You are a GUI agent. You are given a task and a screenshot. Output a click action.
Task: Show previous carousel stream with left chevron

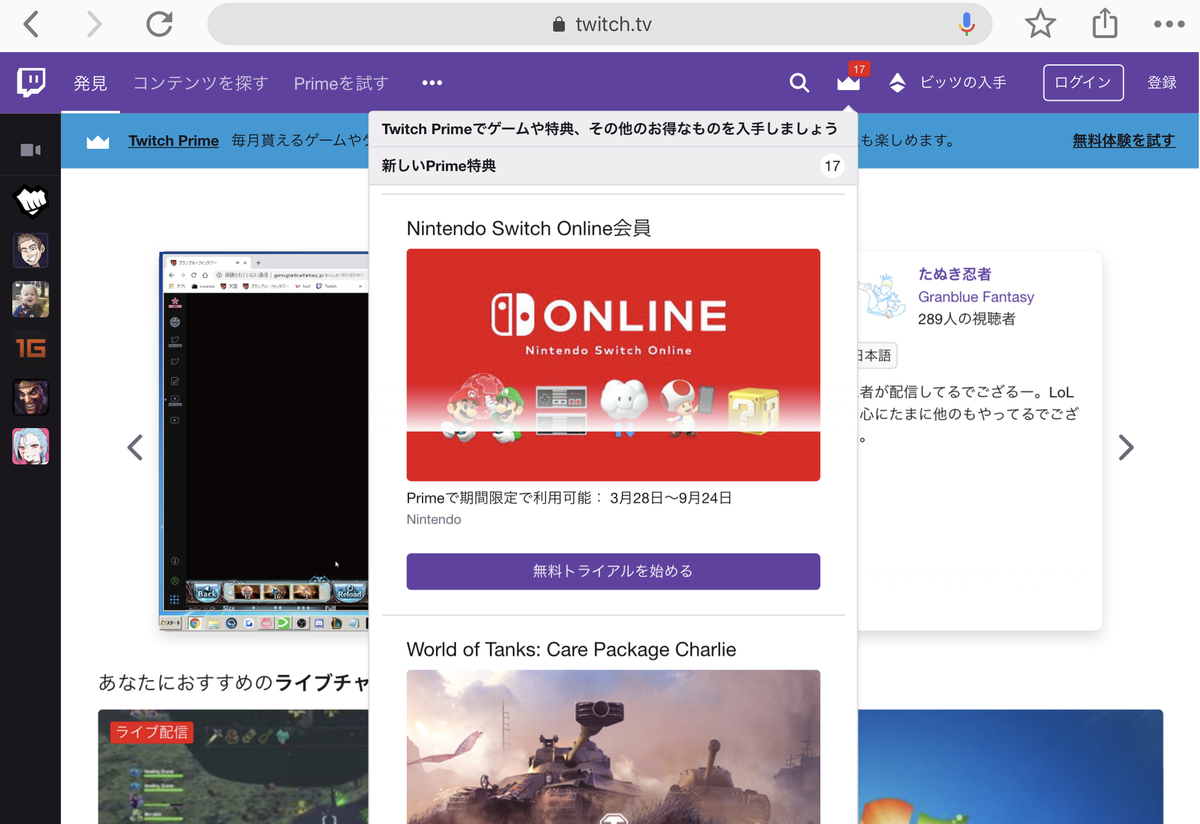click(x=135, y=447)
